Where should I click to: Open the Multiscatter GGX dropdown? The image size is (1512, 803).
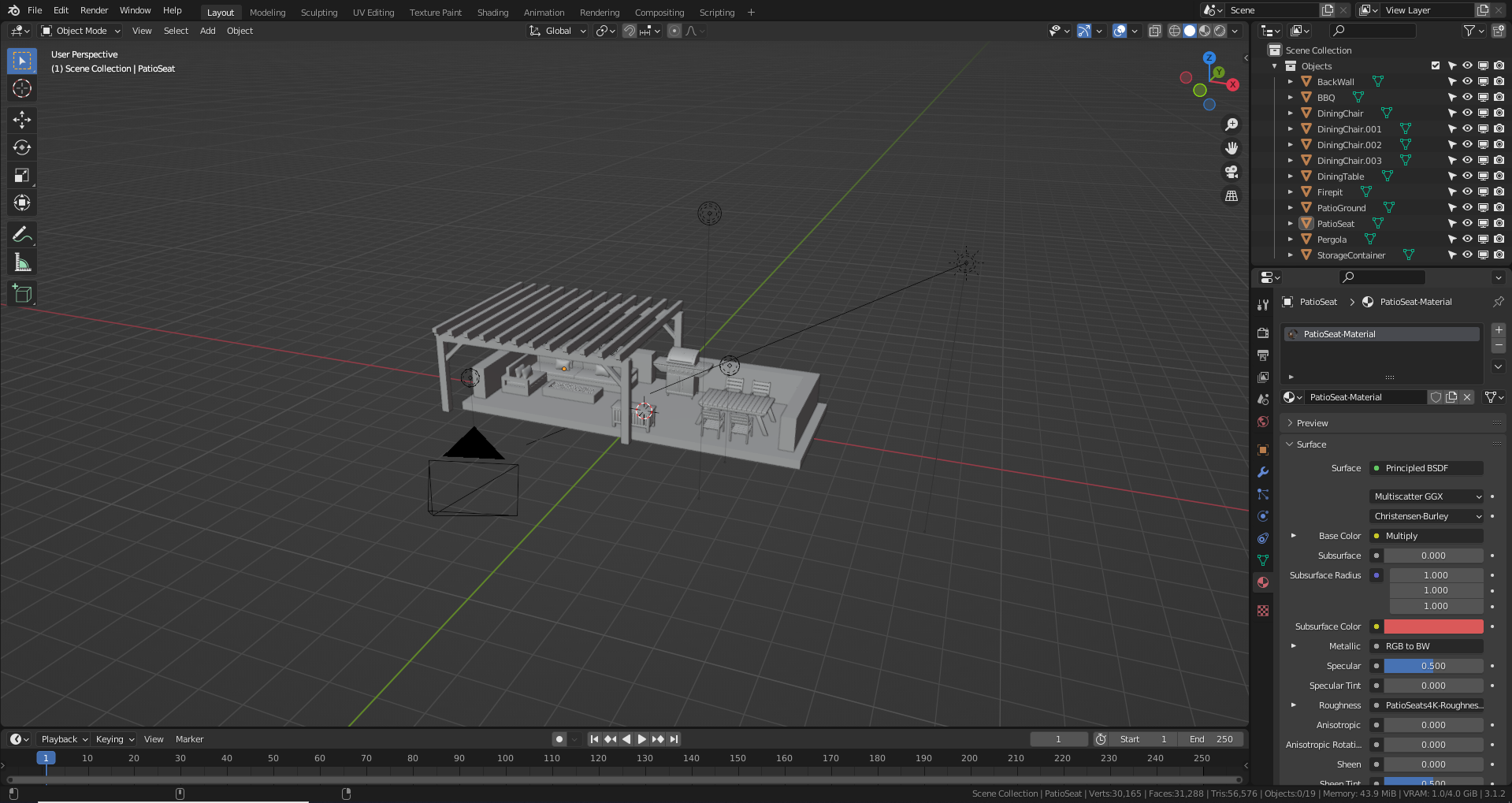click(1426, 496)
